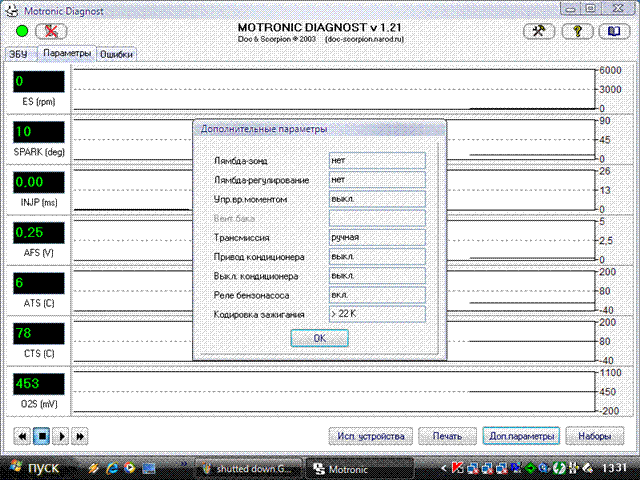Expand hidden system tray icons arrow
Image resolution: width=640 pixels, height=480 pixels.
pos(444,469)
